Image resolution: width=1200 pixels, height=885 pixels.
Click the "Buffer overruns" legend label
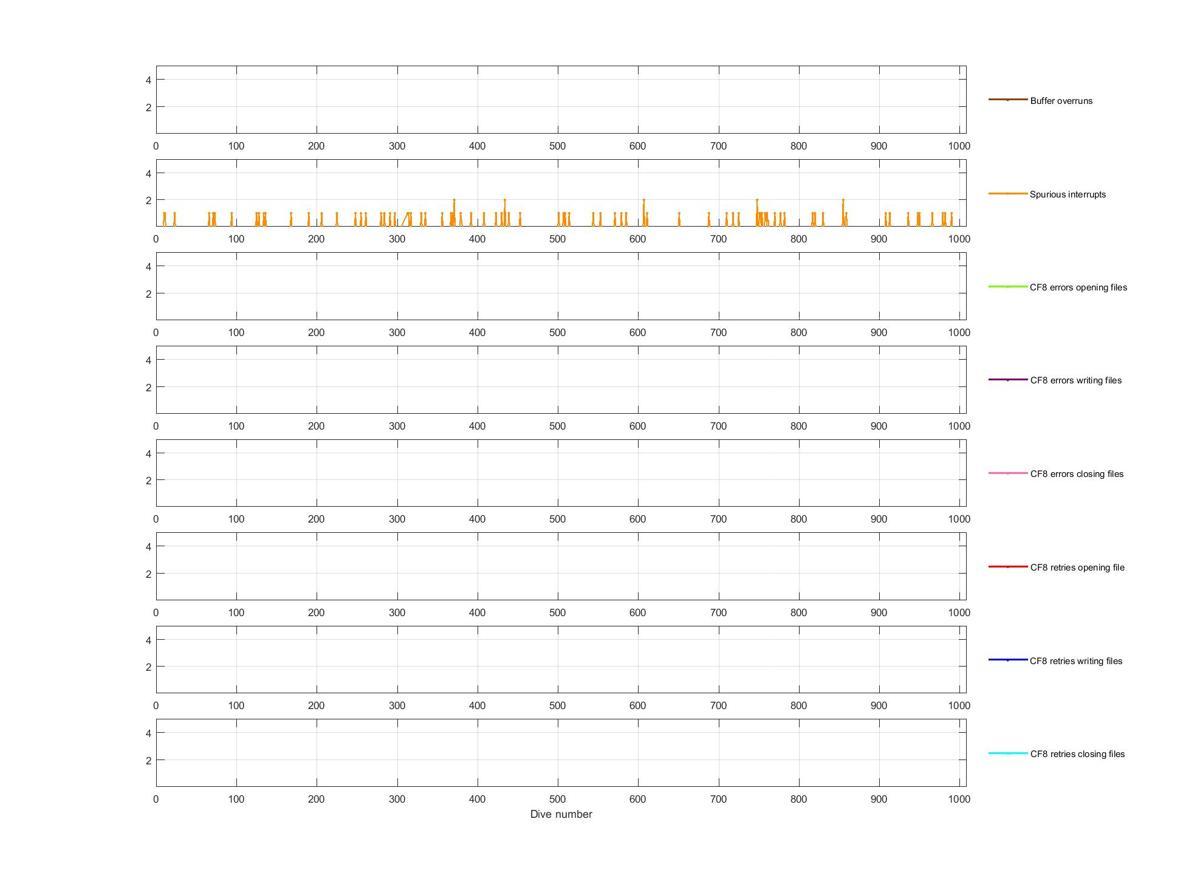(1061, 101)
